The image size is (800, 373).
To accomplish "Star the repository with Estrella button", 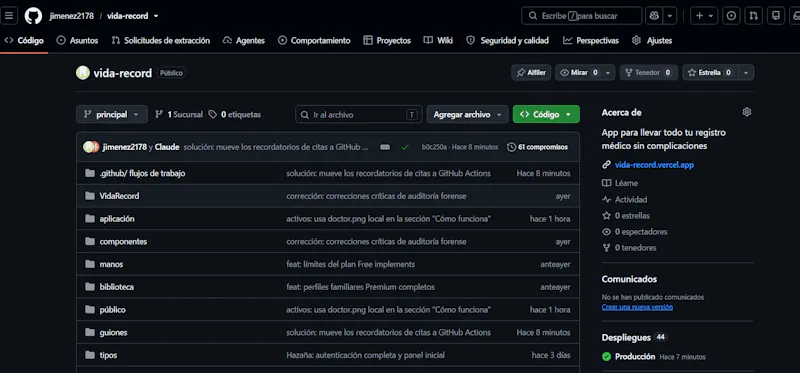I will [x=710, y=72].
